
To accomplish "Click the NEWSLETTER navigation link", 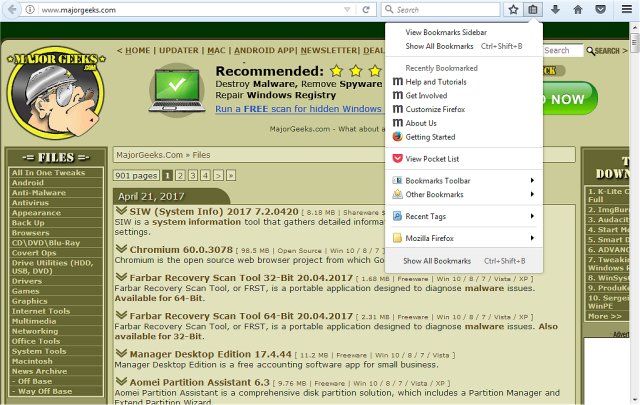I will [x=329, y=51].
